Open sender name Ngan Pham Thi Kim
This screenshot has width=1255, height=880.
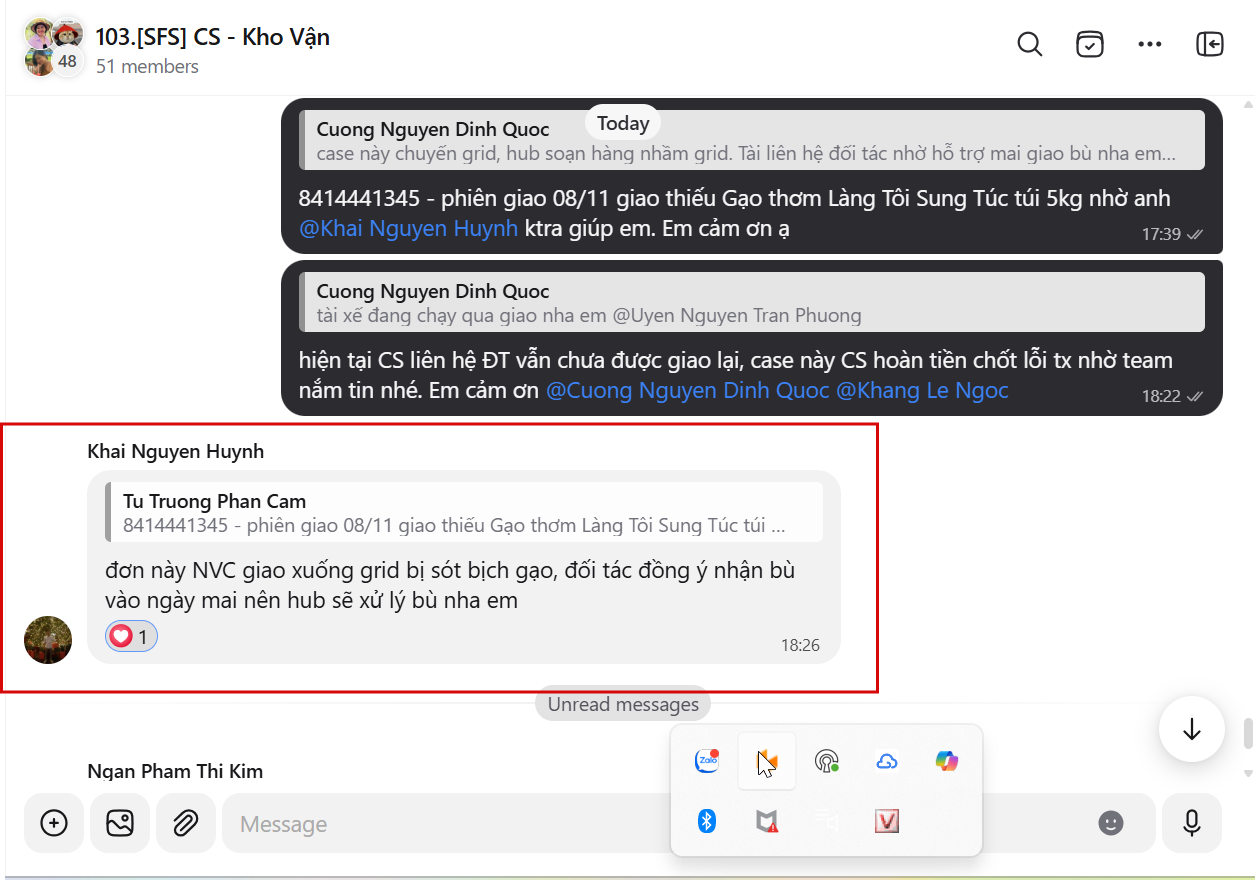(175, 771)
